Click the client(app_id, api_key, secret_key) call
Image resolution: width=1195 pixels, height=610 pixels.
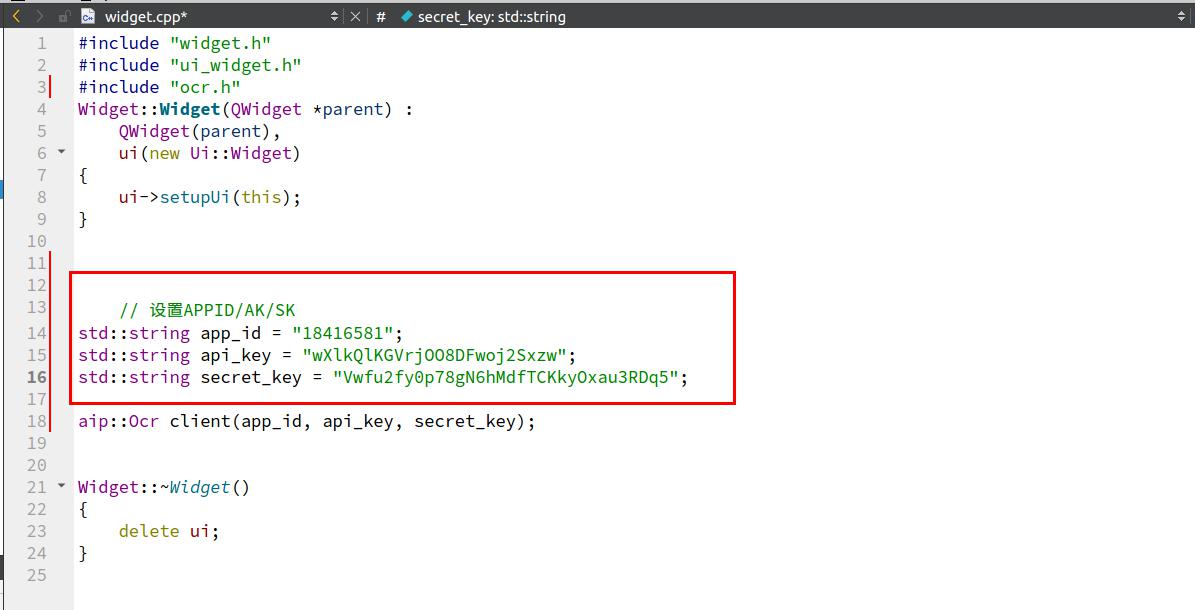coord(348,422)
